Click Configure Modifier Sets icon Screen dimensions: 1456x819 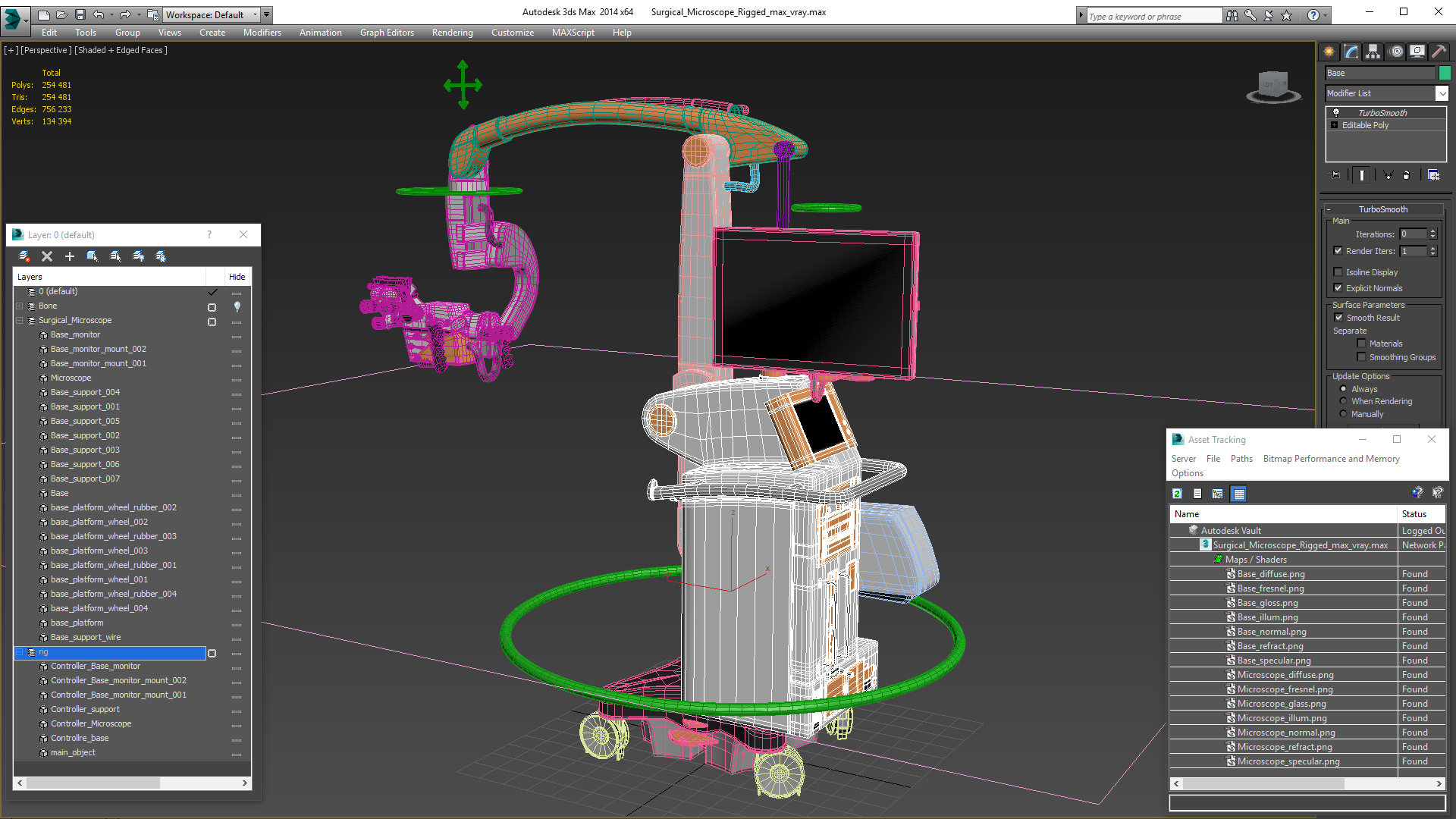(x=1433, y=175)
